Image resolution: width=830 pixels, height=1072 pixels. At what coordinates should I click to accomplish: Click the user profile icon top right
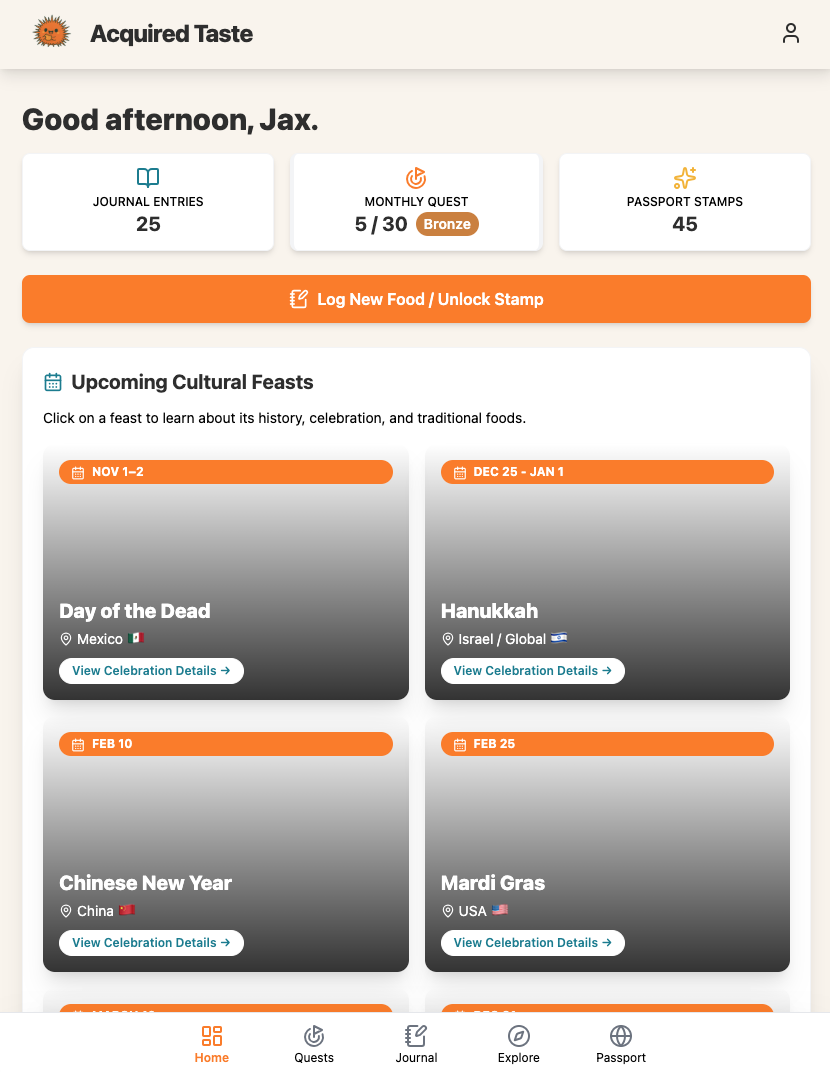[791, 33]
